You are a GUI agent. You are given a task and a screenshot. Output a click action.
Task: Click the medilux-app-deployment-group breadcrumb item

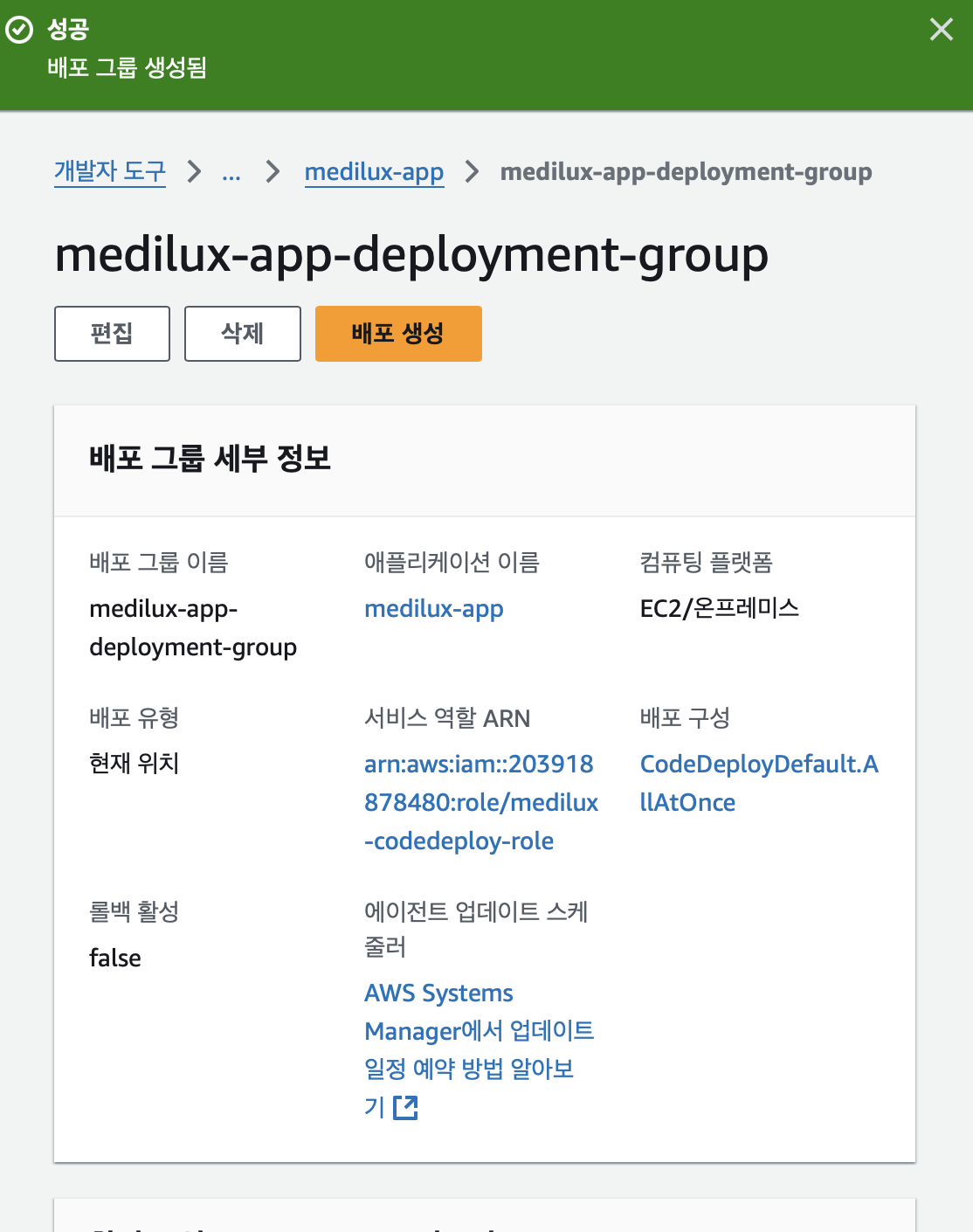click(685, 171)
